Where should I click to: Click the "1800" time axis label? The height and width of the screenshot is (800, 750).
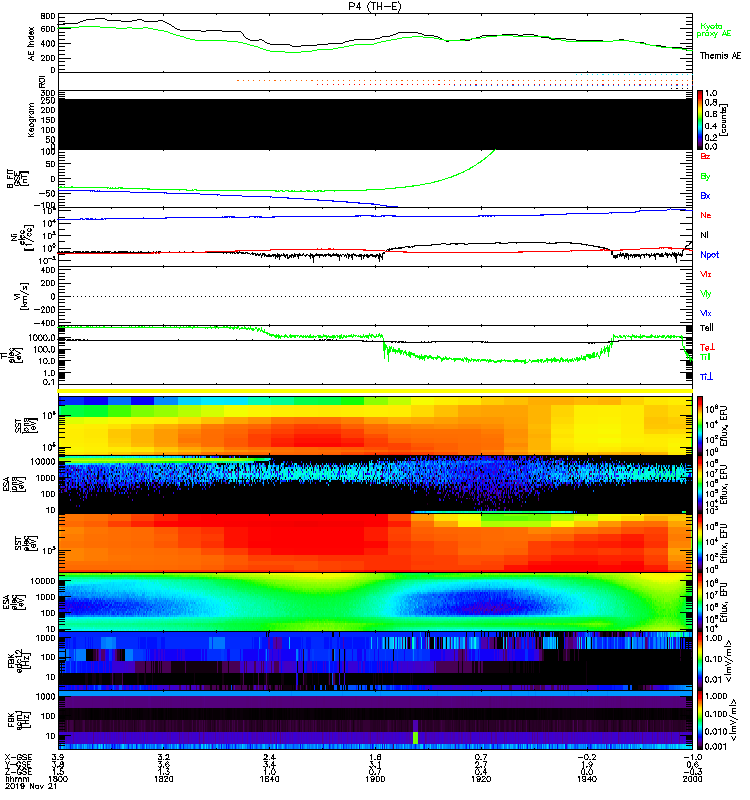click(58, 779)
